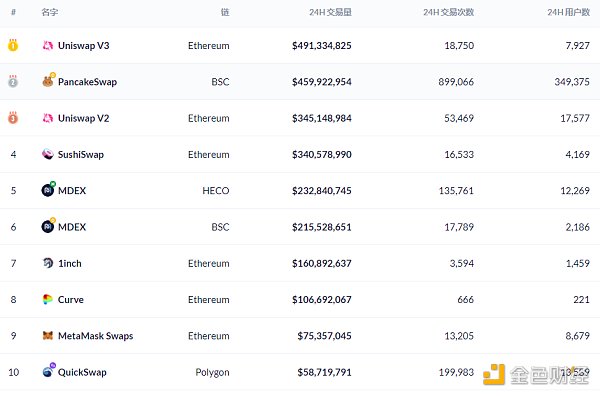Select the BSC MDEX row name
Screen dimensions: 600x396
[x=72, y=227]
